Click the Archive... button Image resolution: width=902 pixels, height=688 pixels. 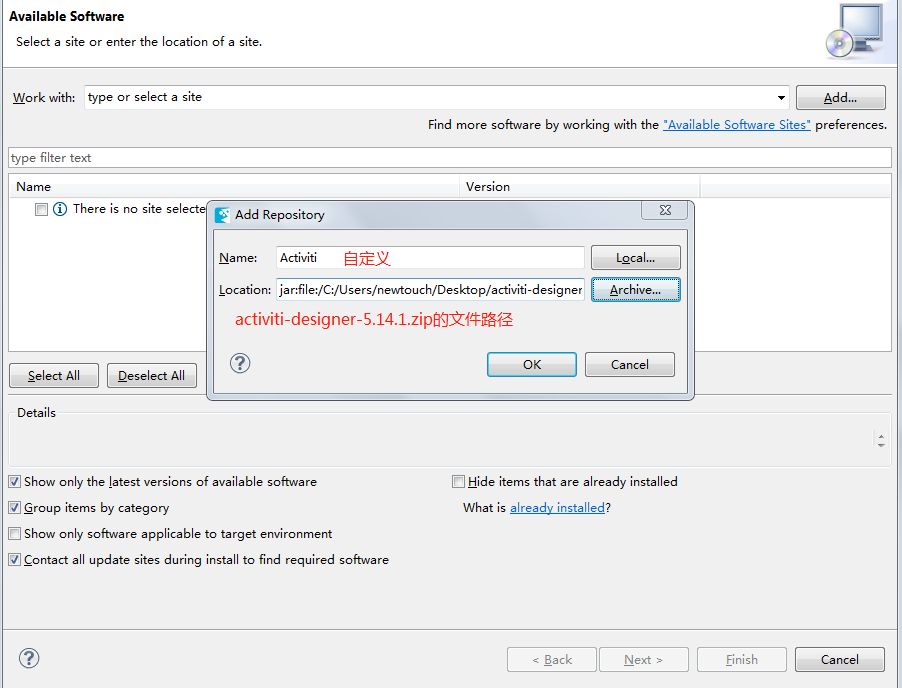coord(636,289)
